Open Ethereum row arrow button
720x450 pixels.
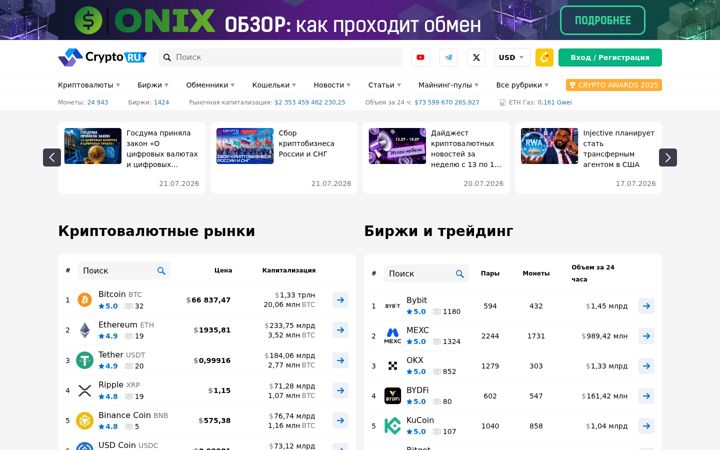click(x=340, y=330)
